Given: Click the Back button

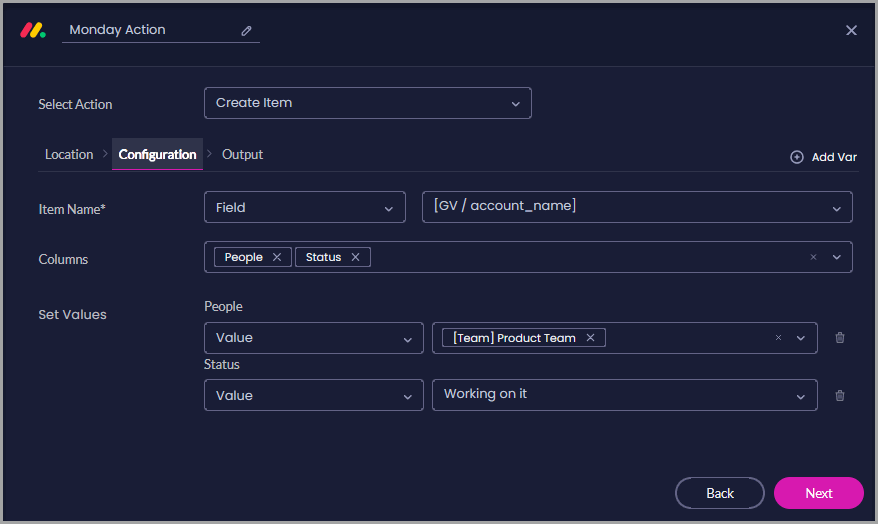Looking at the screenshot, I should pos(720,493).
